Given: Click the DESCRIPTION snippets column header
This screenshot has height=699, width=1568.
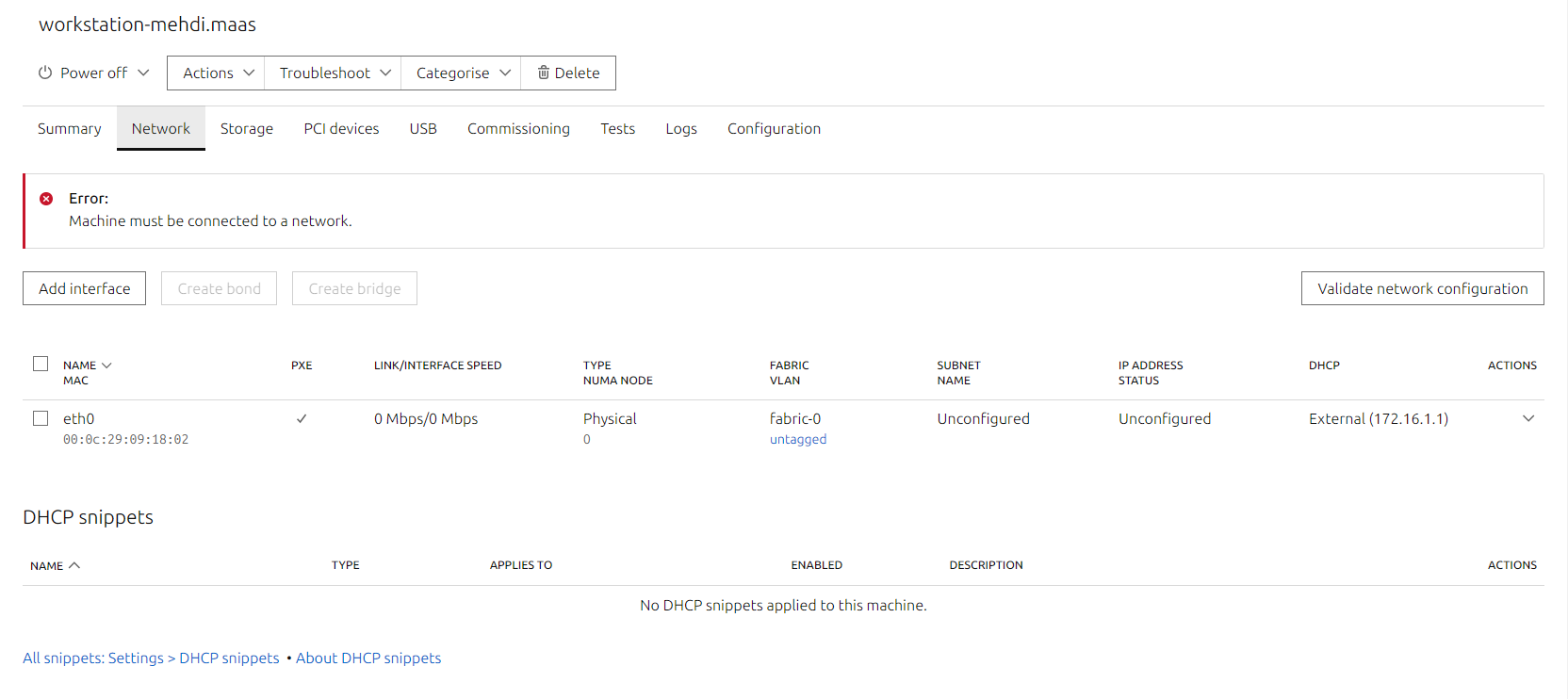Looking at the screenshot, I should pyautogui.click(x=987, y=565).
